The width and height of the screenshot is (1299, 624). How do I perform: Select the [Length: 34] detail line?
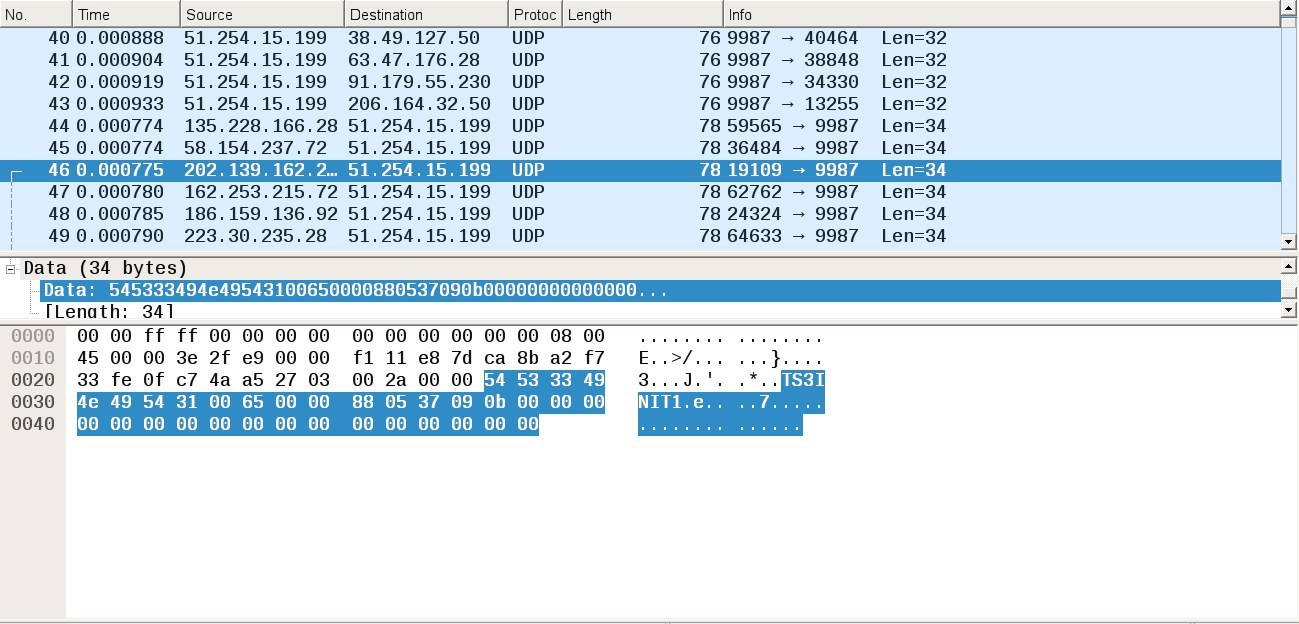[x=110, y=311]
